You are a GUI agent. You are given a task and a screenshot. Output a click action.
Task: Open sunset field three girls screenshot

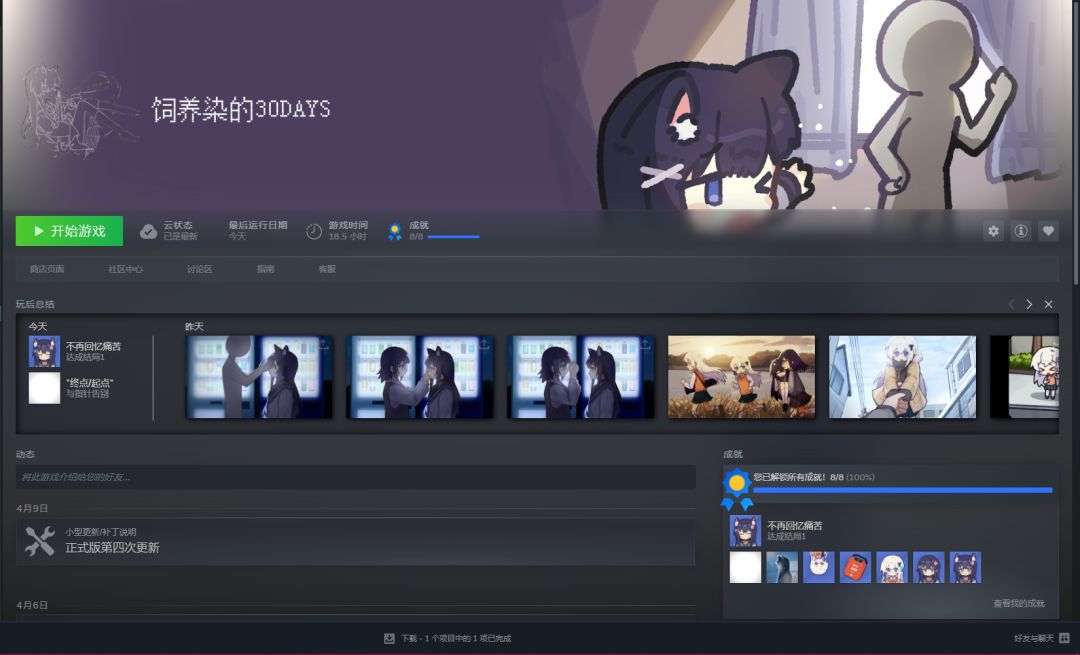tap(742, 377)
